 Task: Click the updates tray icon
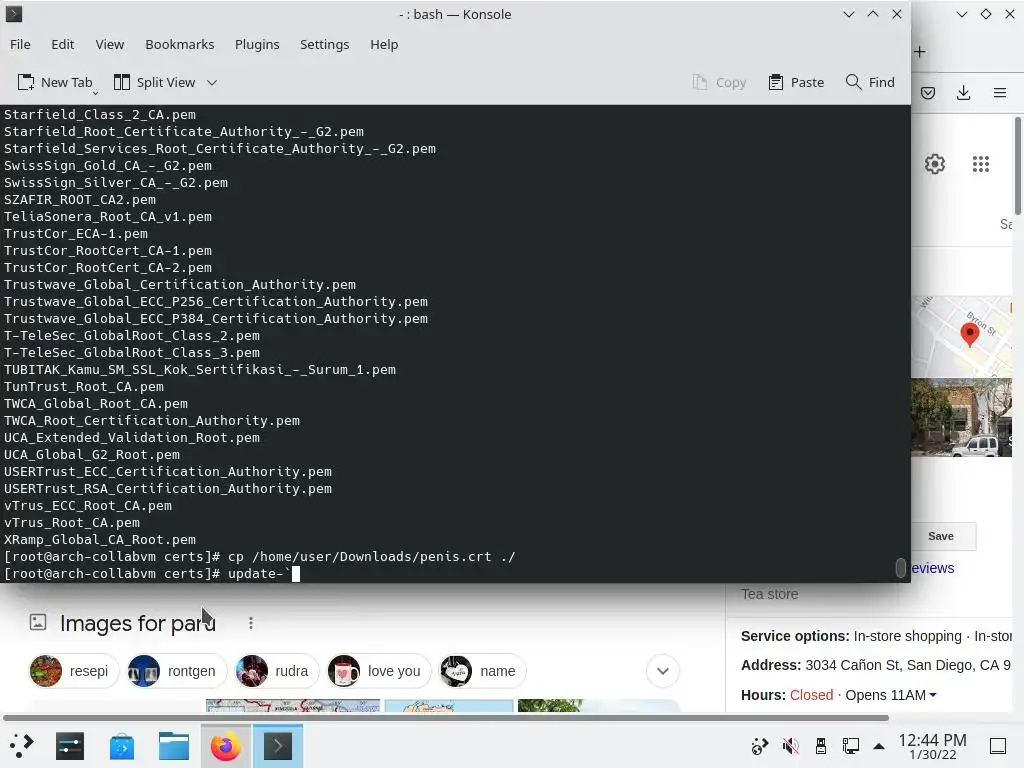click(x=760, y=746)
